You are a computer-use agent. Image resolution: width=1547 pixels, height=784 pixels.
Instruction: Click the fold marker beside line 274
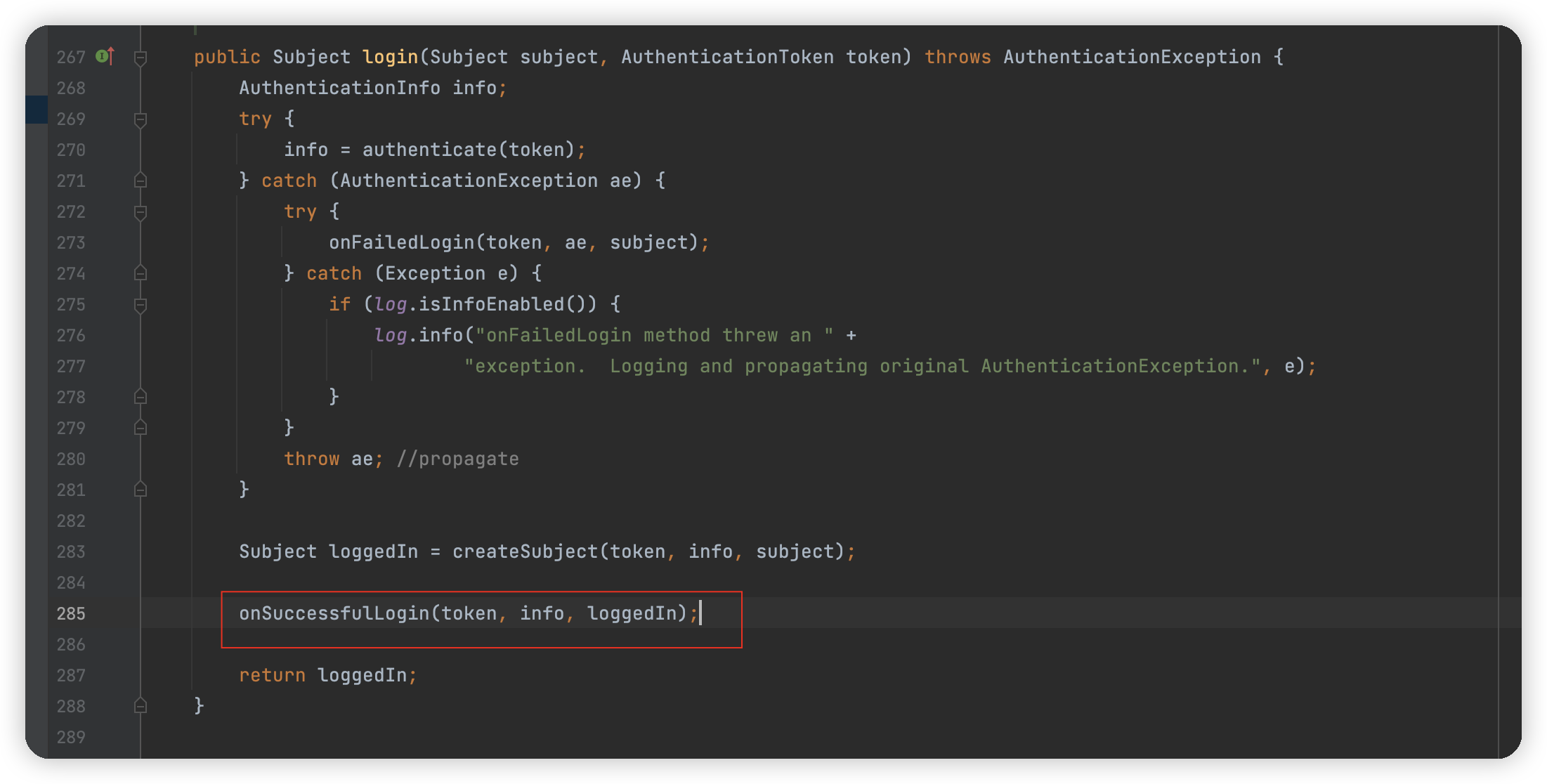click(x=141, y=274)
